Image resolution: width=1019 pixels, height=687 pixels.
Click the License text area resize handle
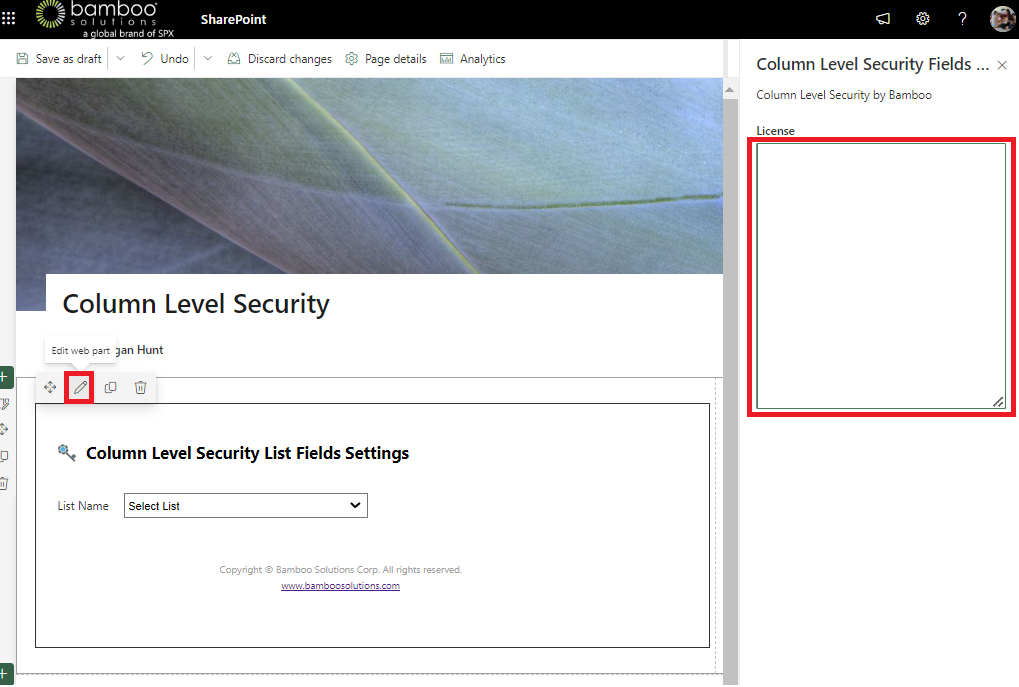click(999, 402)
